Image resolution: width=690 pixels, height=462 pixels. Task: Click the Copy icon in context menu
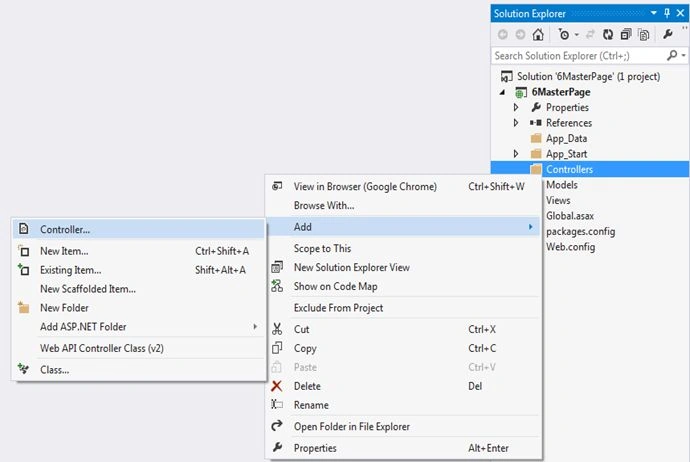tap(277, 348)
